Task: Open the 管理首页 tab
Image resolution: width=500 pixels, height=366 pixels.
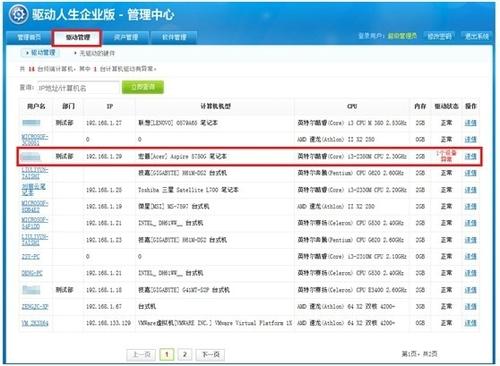Action: pos(29,37)
